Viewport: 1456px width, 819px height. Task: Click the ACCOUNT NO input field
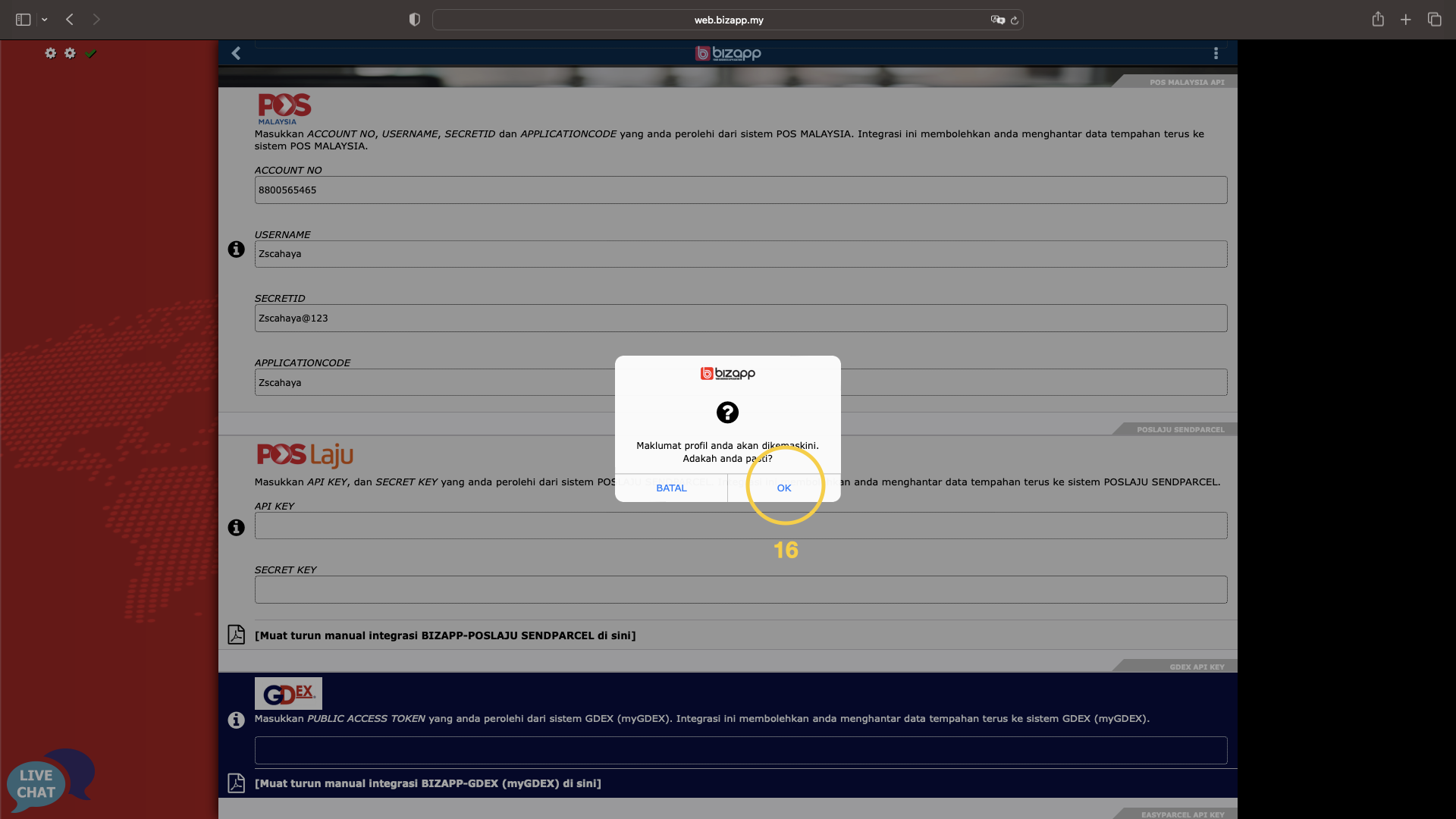[x=741, y=190]
